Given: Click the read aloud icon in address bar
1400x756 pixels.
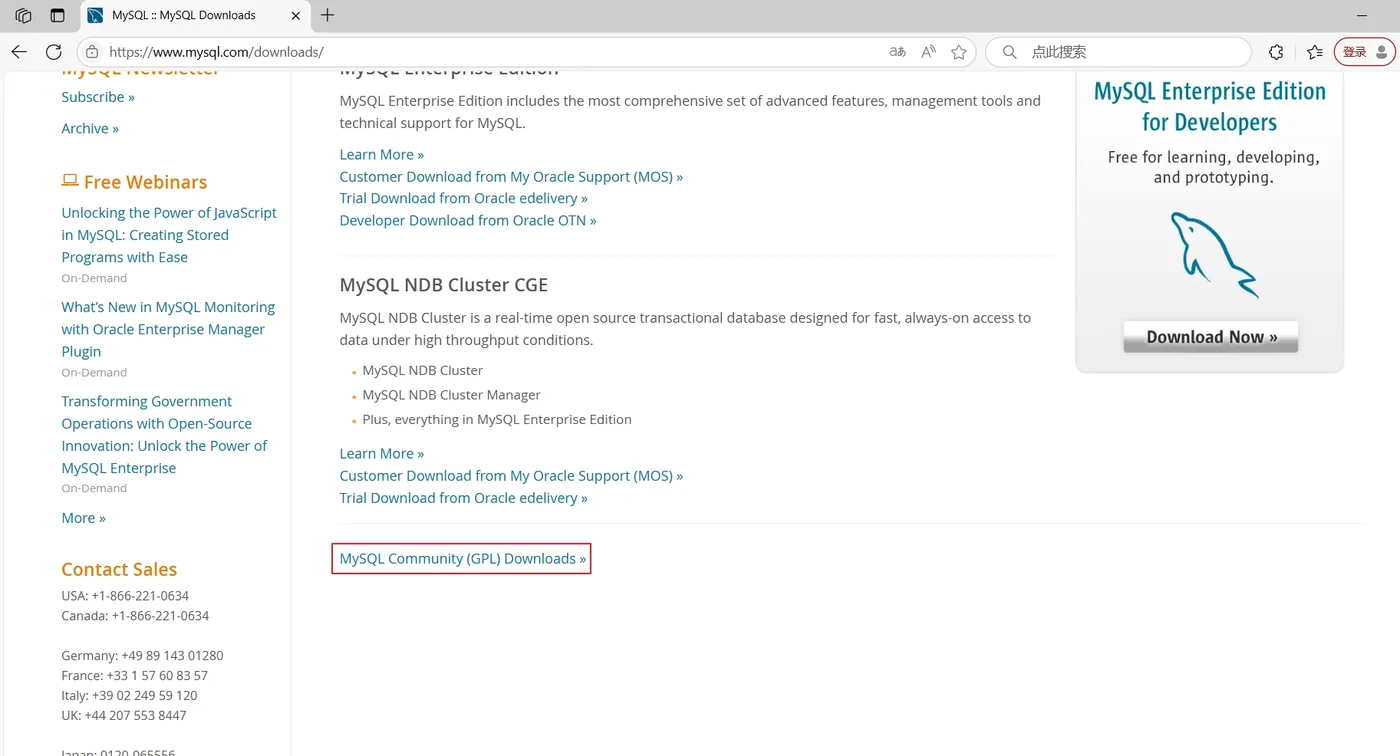Looking at the screenshot, I should (x=928, y=52).
